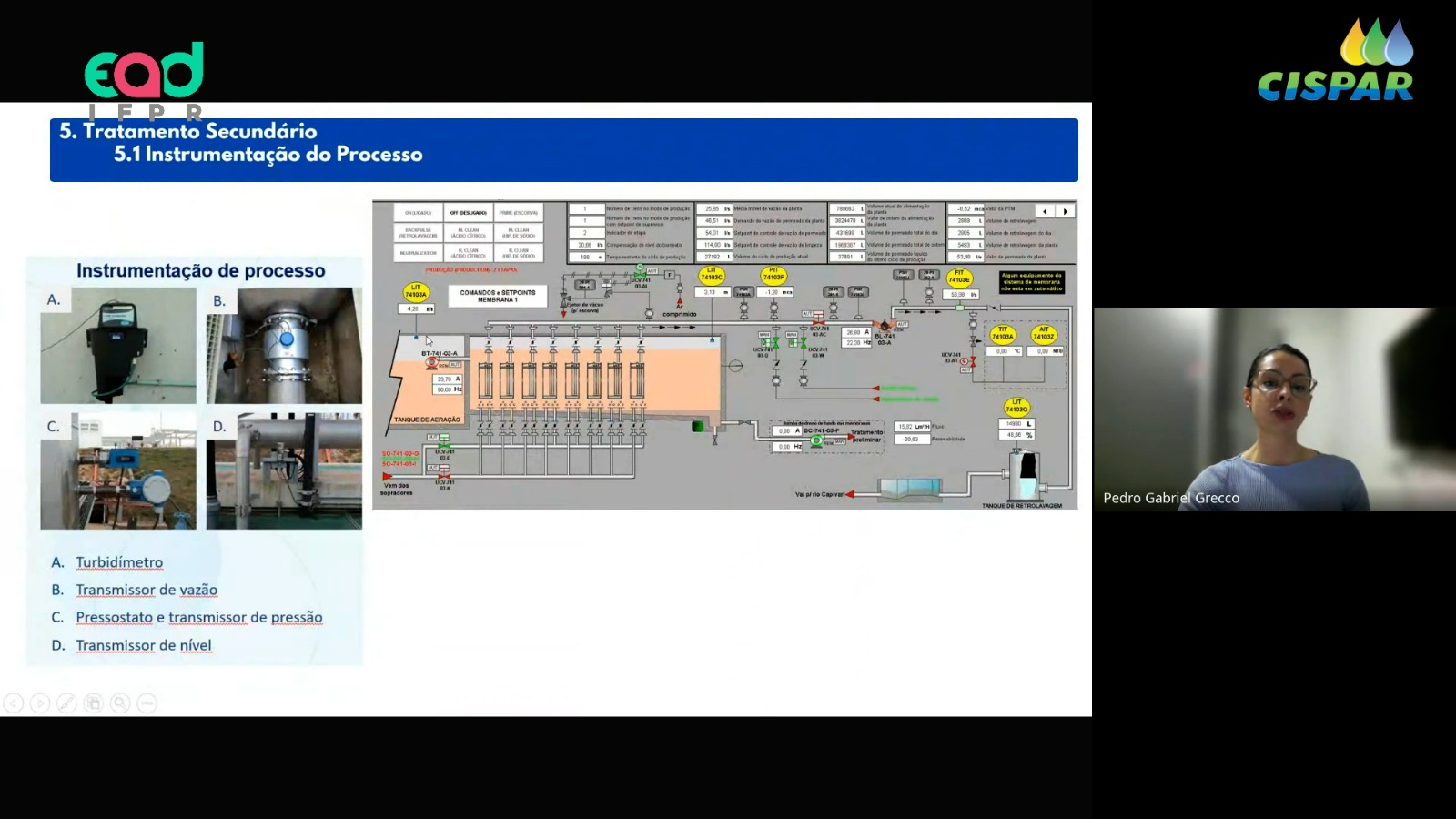
Task: Open the more options ellipsis icon
Action: 147,703
